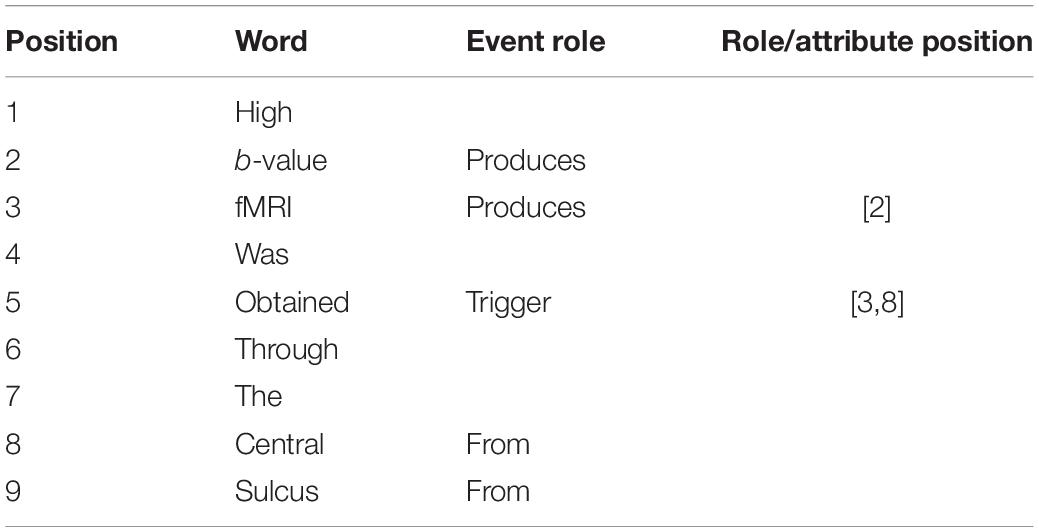Viewport: 1039px width, 532px height.
Task: Click the Position column header
Action: coord(62,42)
